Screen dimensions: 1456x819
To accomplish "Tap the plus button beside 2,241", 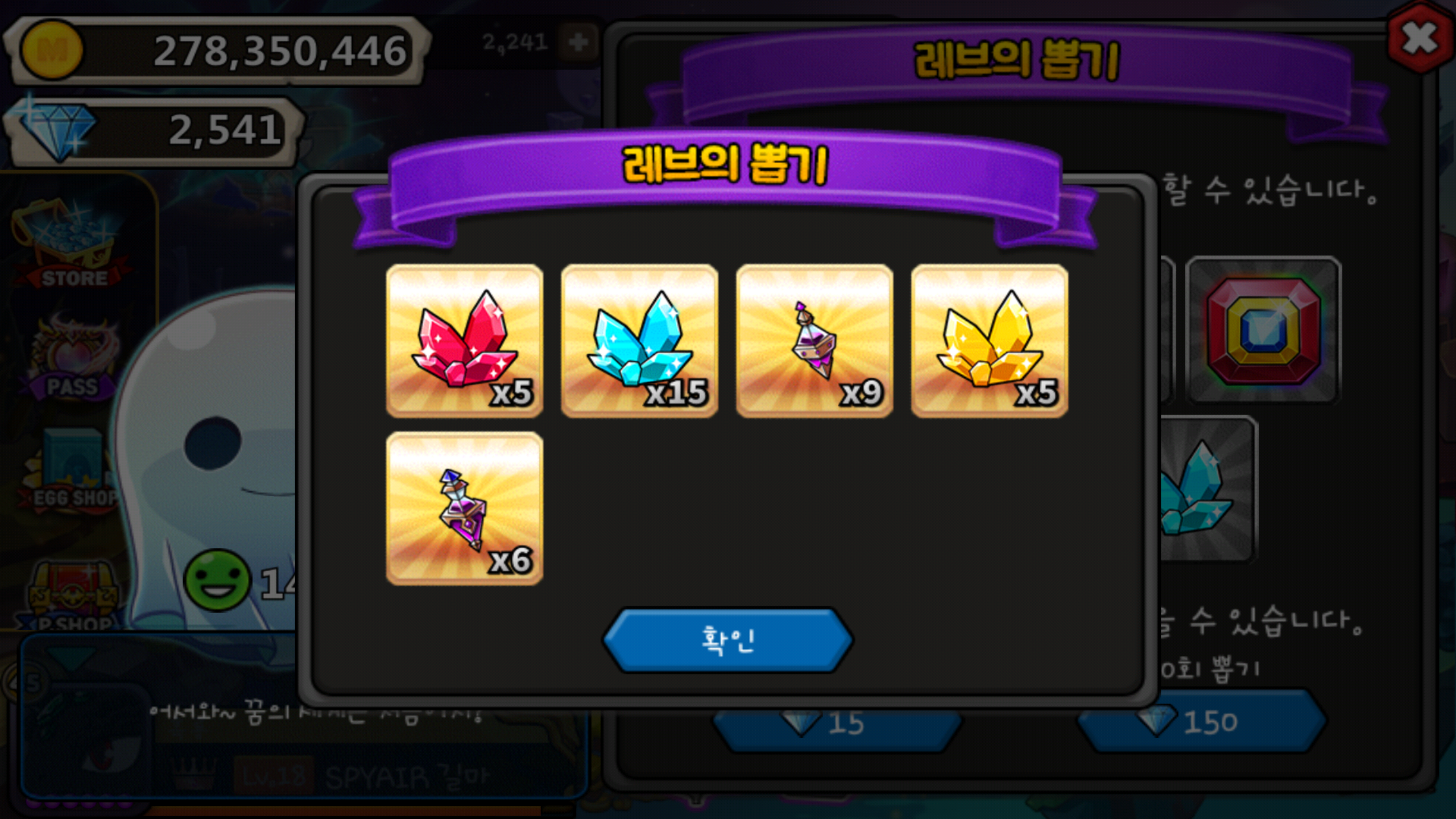I will tap(578, 42).
